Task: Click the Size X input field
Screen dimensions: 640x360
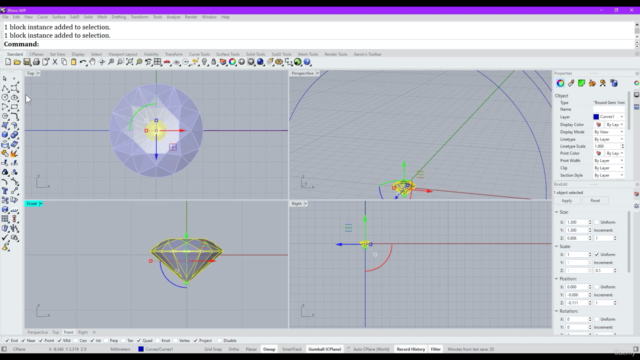Action: 577,222
